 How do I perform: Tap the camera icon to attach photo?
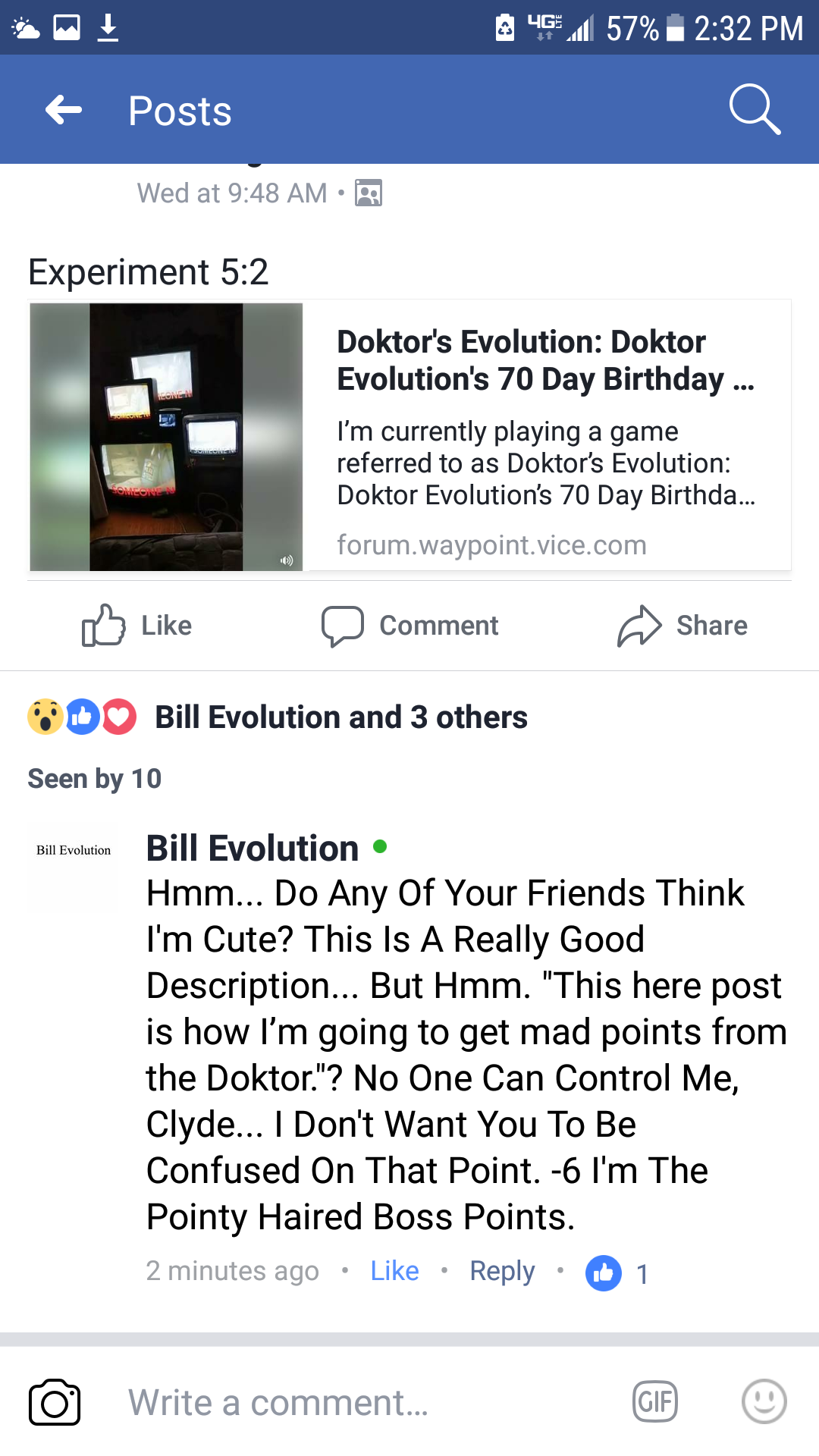55,1402
